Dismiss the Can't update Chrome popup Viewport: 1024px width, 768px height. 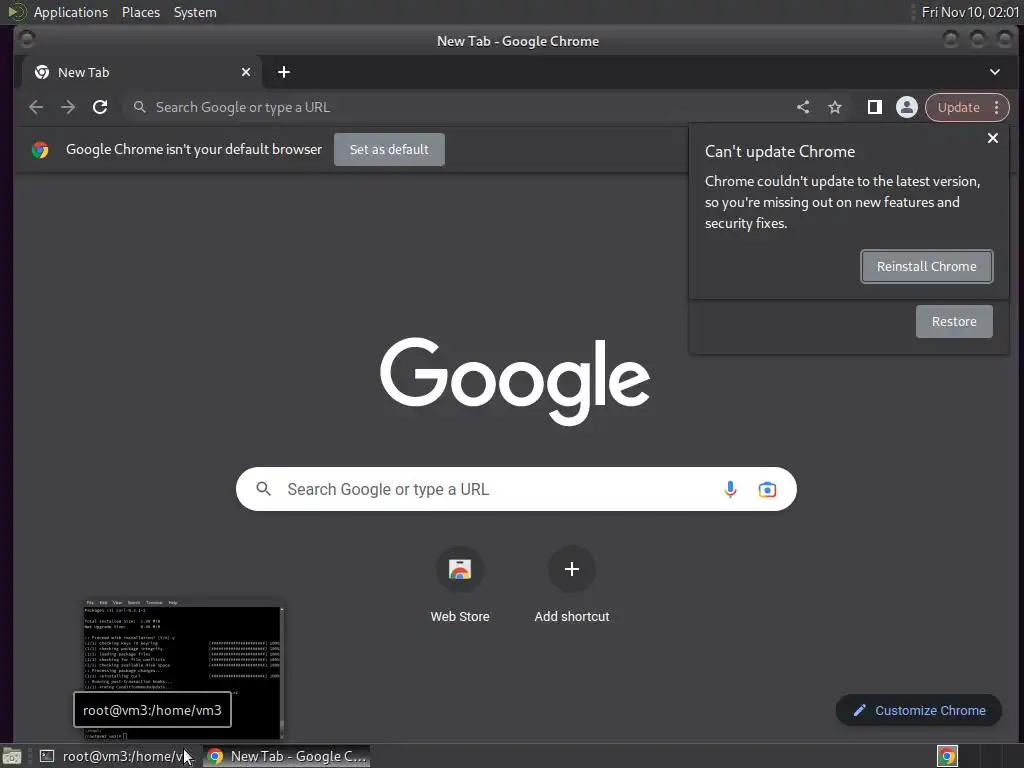coord(993,138)
